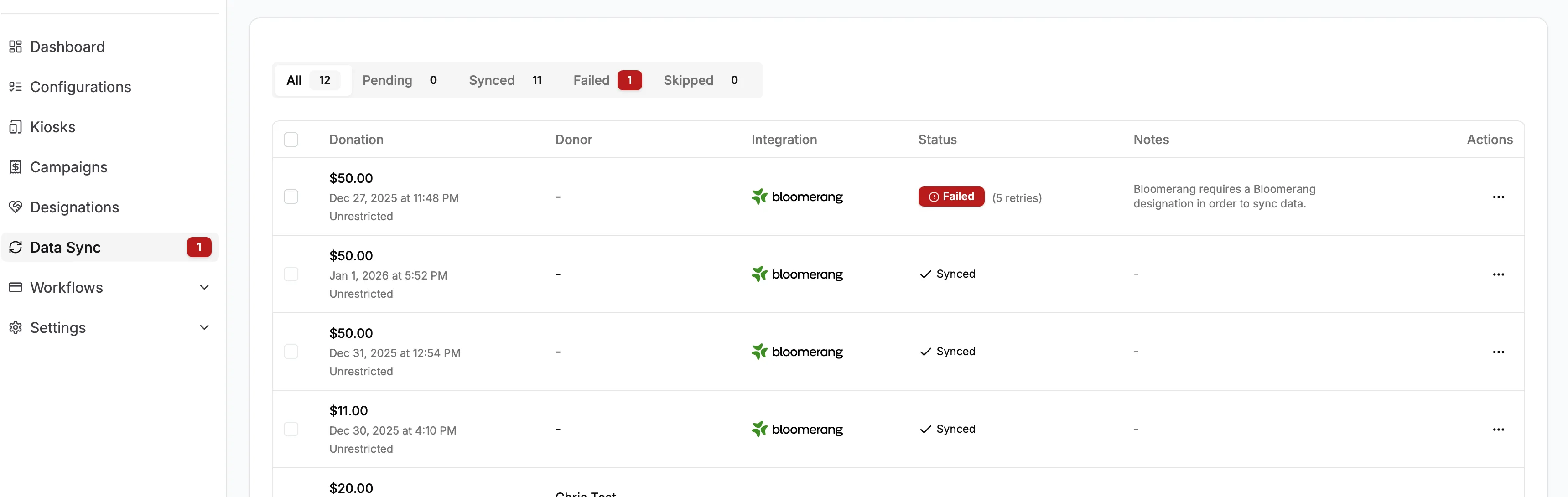
Task: Expand the Workflows menu chevron
Action: (x=204, y=288)
